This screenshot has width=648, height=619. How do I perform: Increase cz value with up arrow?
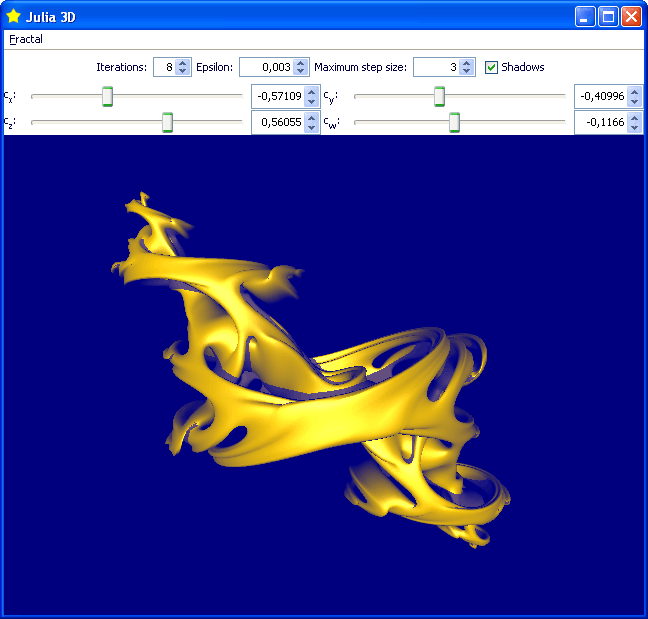312,118
